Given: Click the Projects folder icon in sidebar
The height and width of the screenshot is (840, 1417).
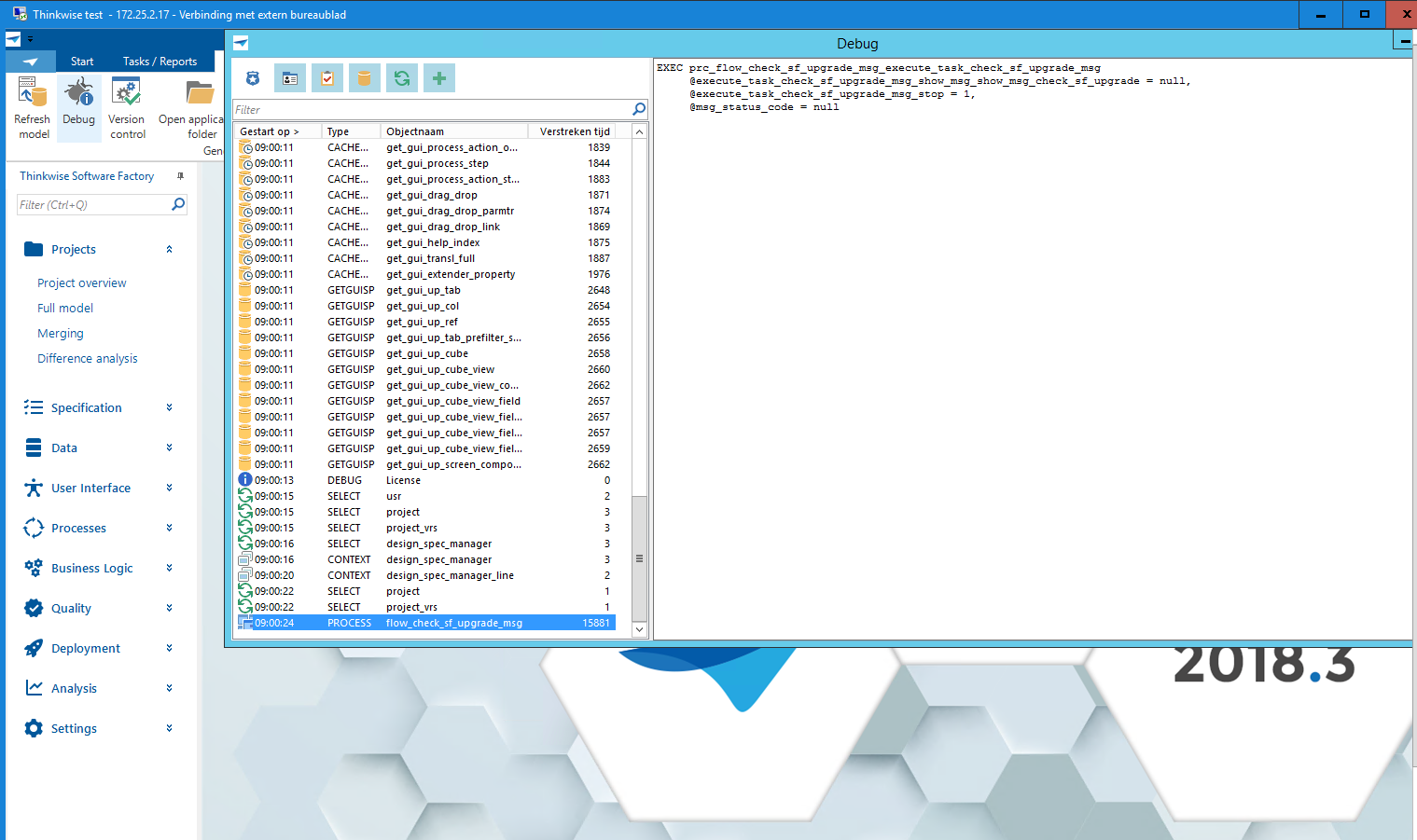Looking at the screenshot, I should tap(34, 249).
